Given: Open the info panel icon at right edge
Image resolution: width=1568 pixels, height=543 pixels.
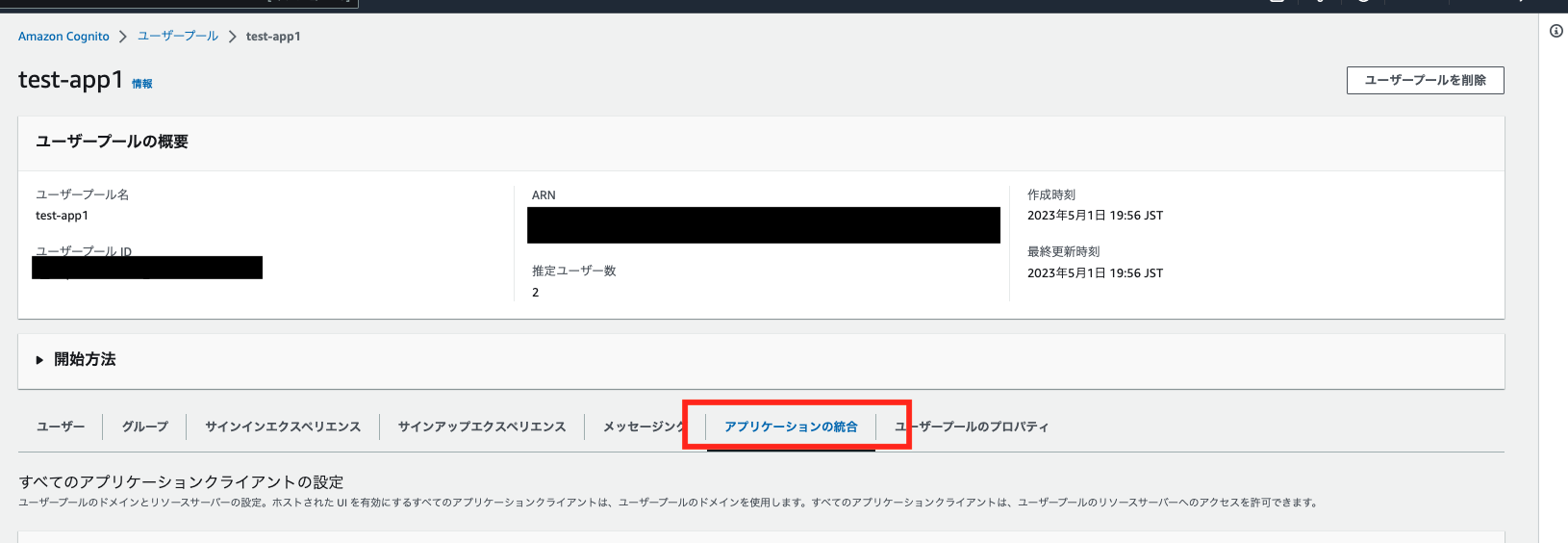Looking at the screenshot, I should pos(1555,31).
